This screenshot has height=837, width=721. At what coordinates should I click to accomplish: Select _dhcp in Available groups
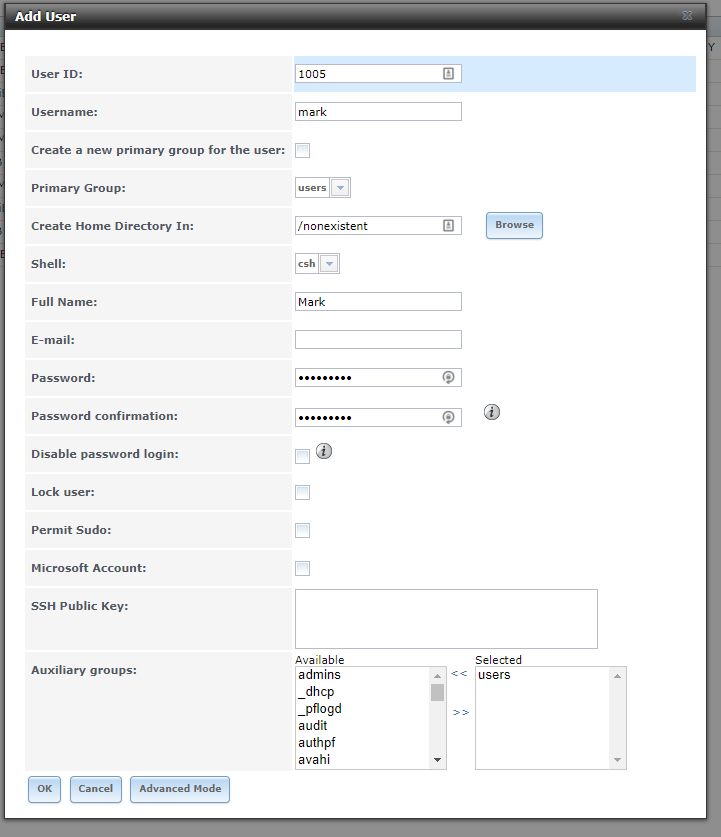(363, 692)
